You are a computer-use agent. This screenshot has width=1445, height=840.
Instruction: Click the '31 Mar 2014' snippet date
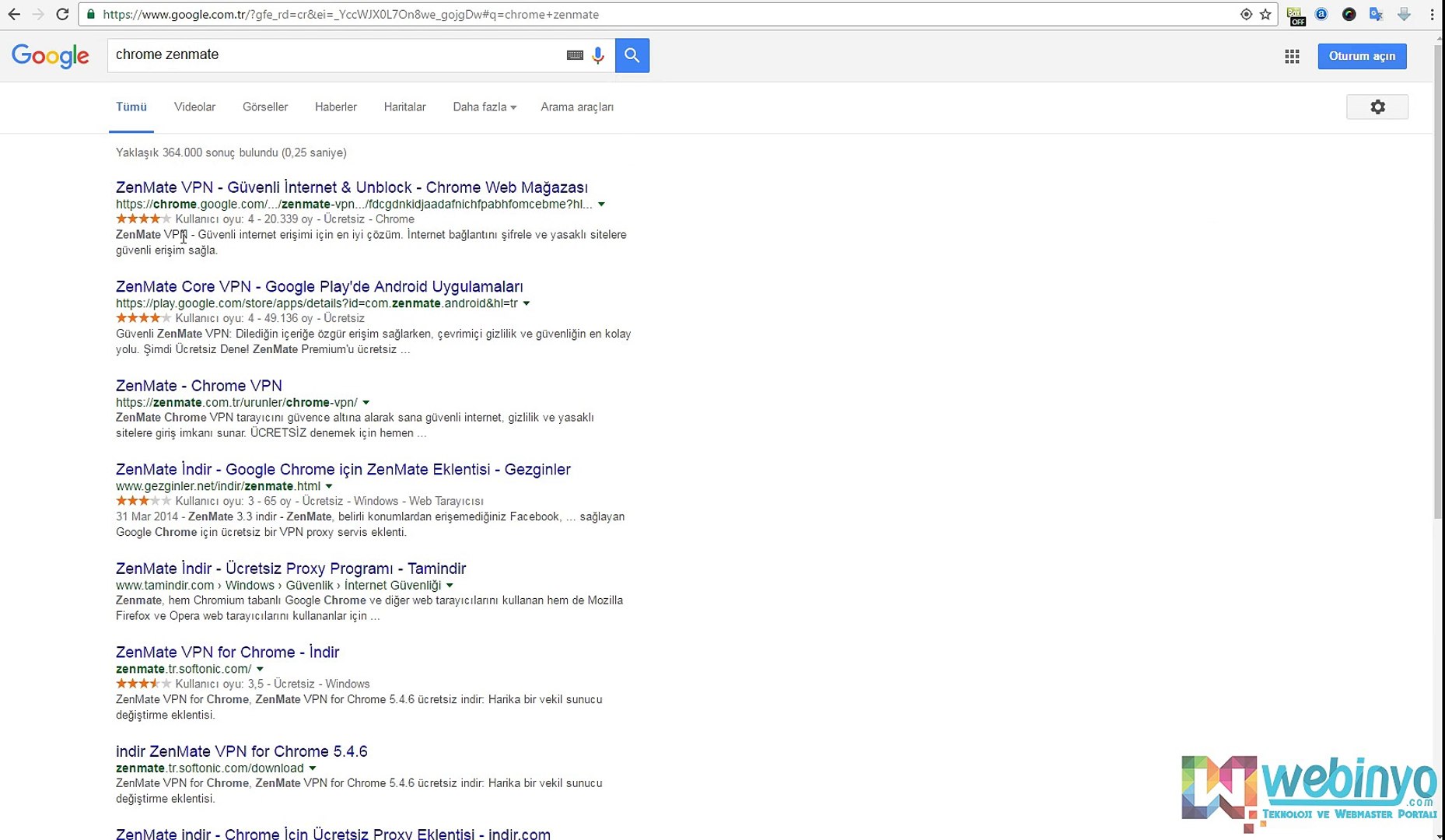pos(147,516)
